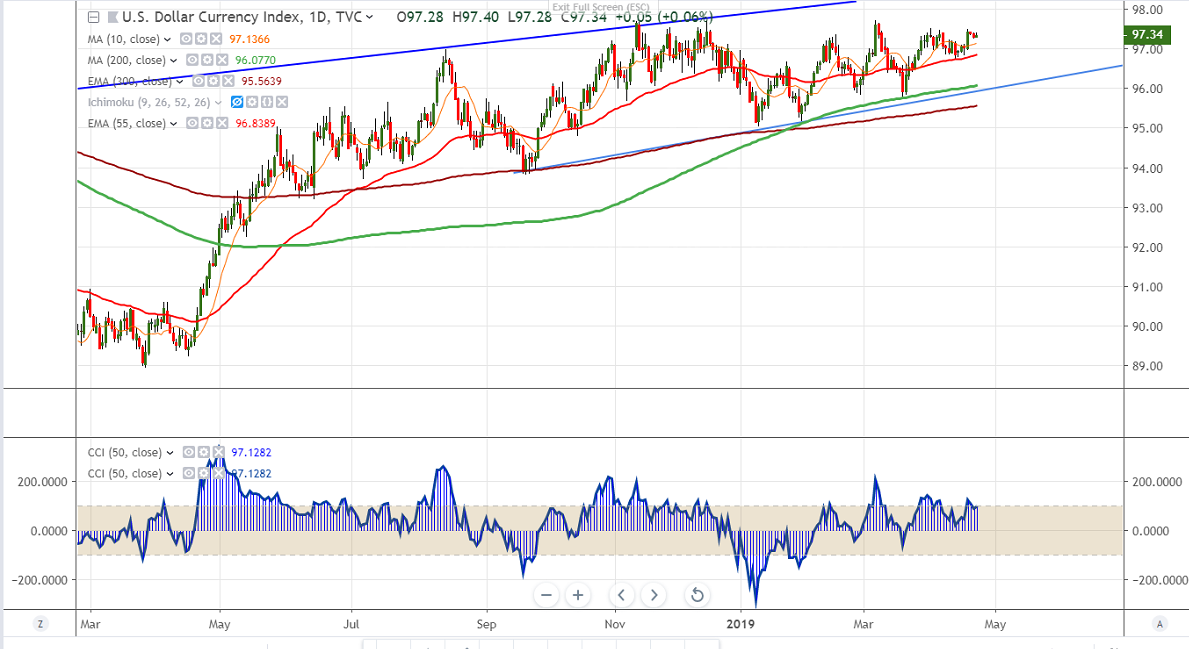Open settings for the EMA (300, close) indicator

coord(213,81)
